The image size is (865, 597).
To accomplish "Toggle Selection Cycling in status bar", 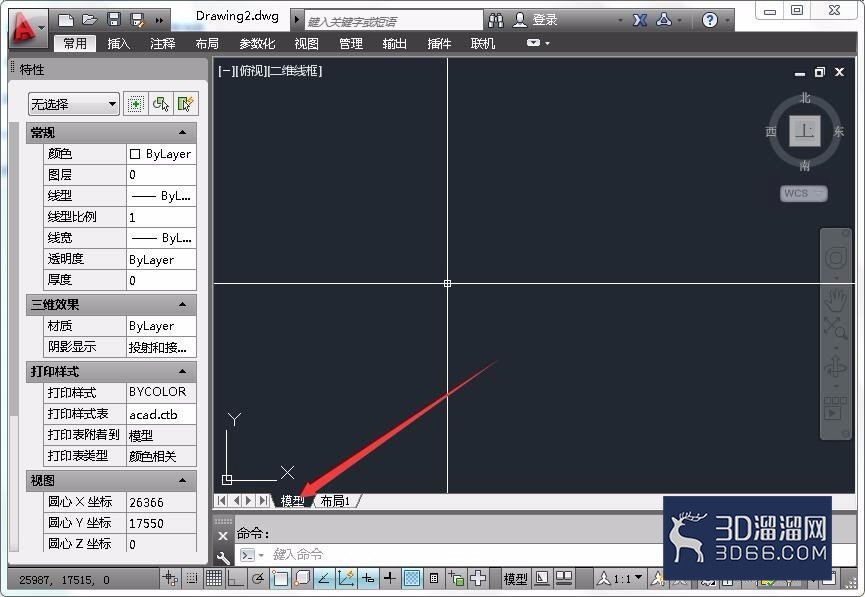I will (x=456, y=578).
